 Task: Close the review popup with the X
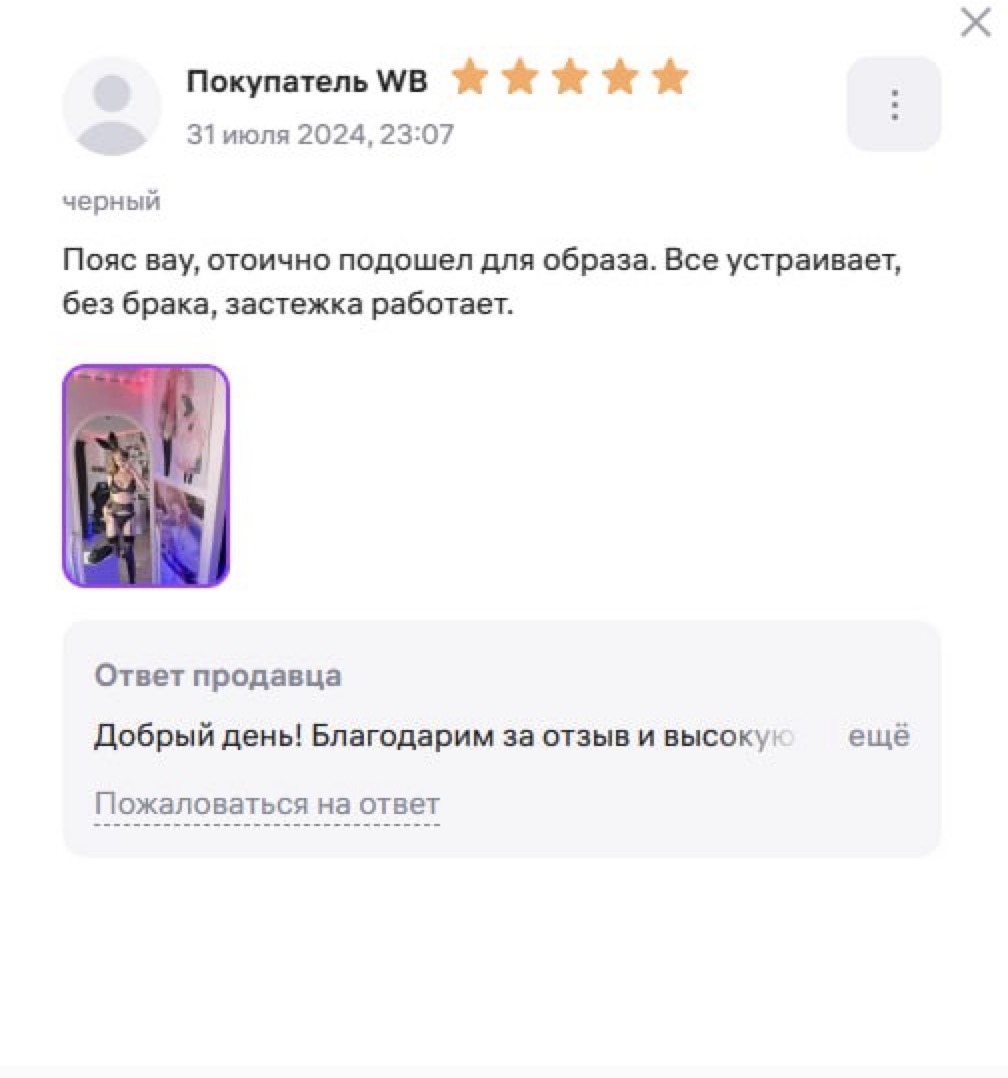pos(975,23)
